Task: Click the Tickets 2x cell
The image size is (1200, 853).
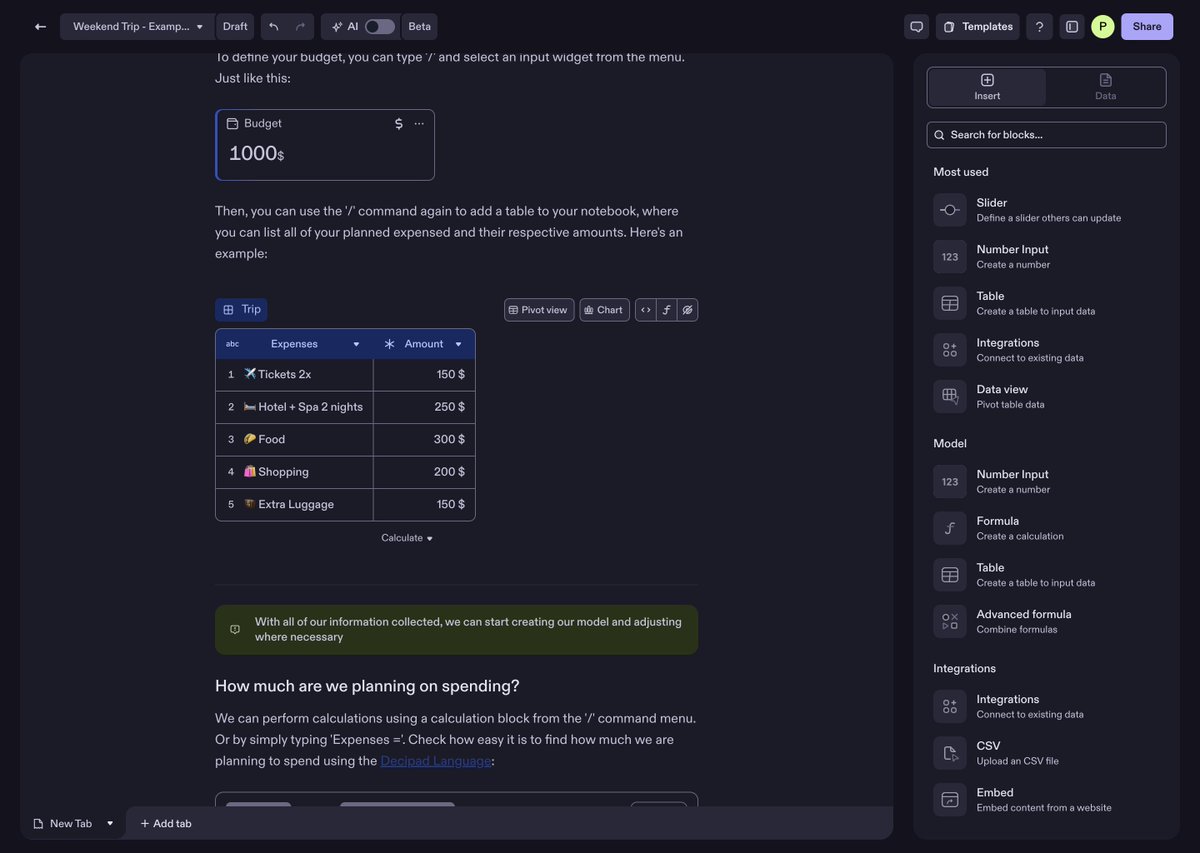Action: click(294, 375)
